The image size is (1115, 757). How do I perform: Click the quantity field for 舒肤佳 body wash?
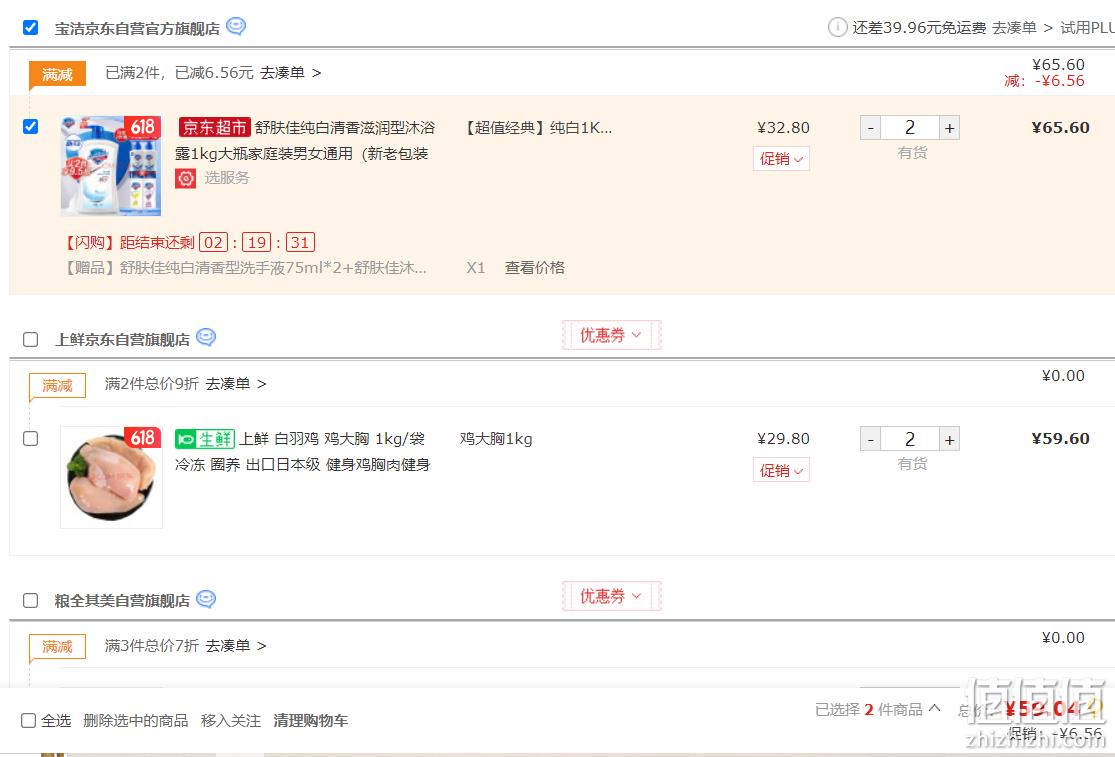910,128
